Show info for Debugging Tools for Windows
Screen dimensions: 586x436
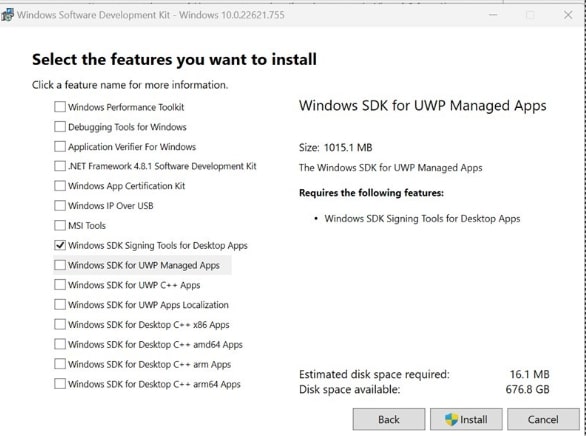tap(127, 127)
